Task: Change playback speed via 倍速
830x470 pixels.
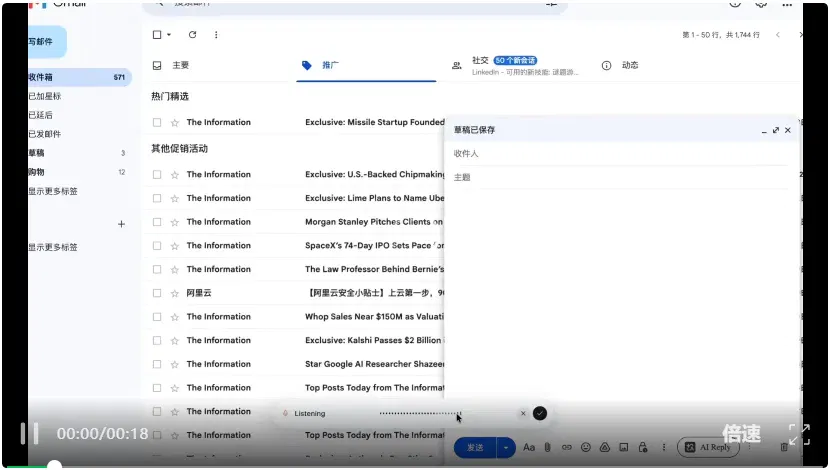Action: coord(741,434)
